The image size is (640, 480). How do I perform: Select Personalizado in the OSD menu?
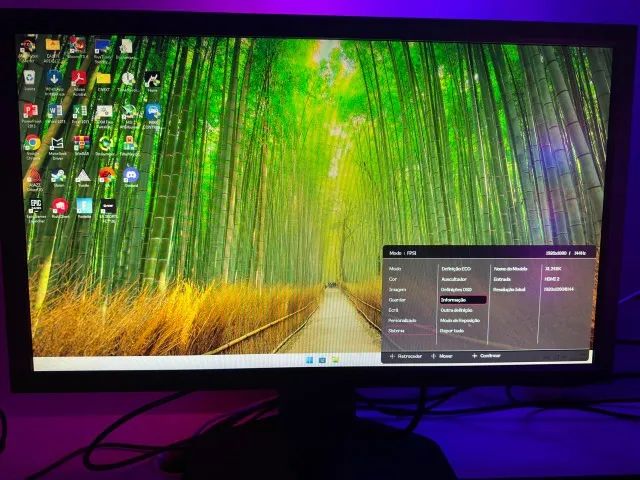402,320
